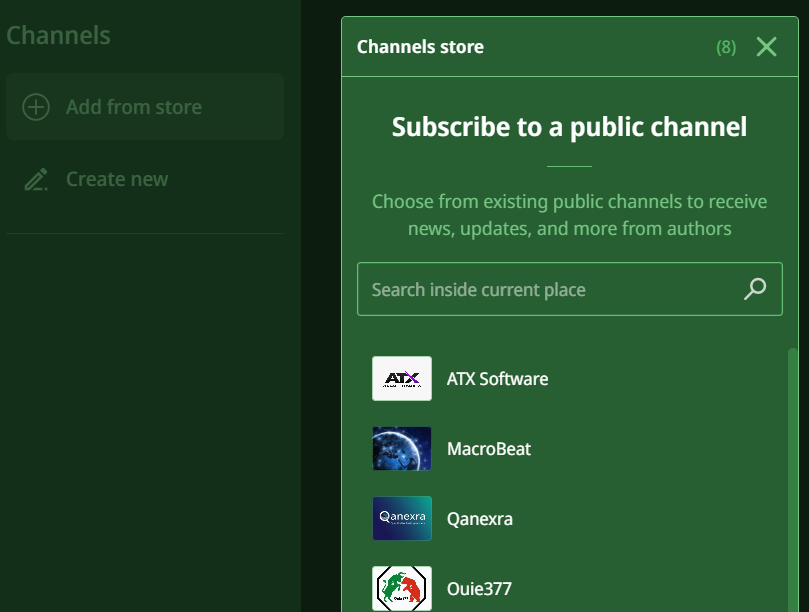Open the Qanexra channel logo
Viewport: 809px width, 612px height.
click(402, 518)
